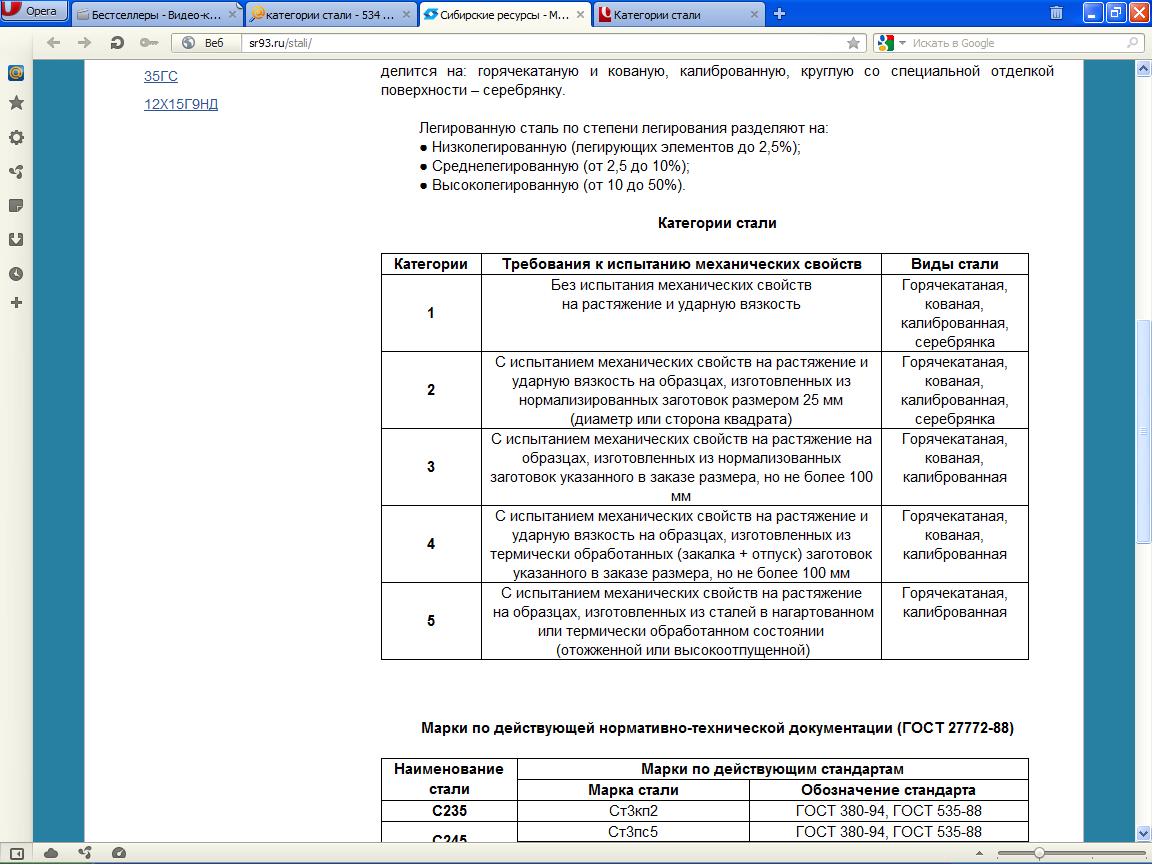This screenshot has height=864, width=1152.
Task: Open the 12Х15Г9НД steel link
Action: (181, 104)
